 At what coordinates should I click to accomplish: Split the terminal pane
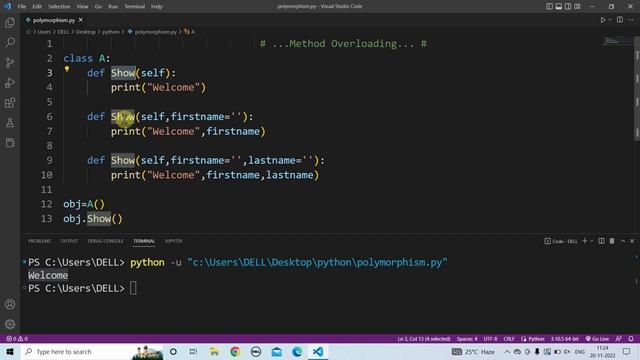tap(601, 241)
